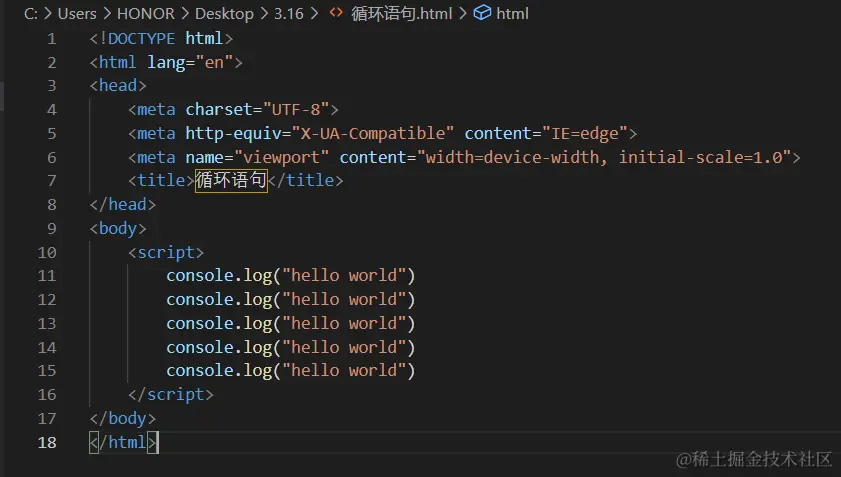Image resolution: width=841 pixels, height=477 pixels.
Task: Click the "UTF-8" charset value
Action: tap(296, 109)
